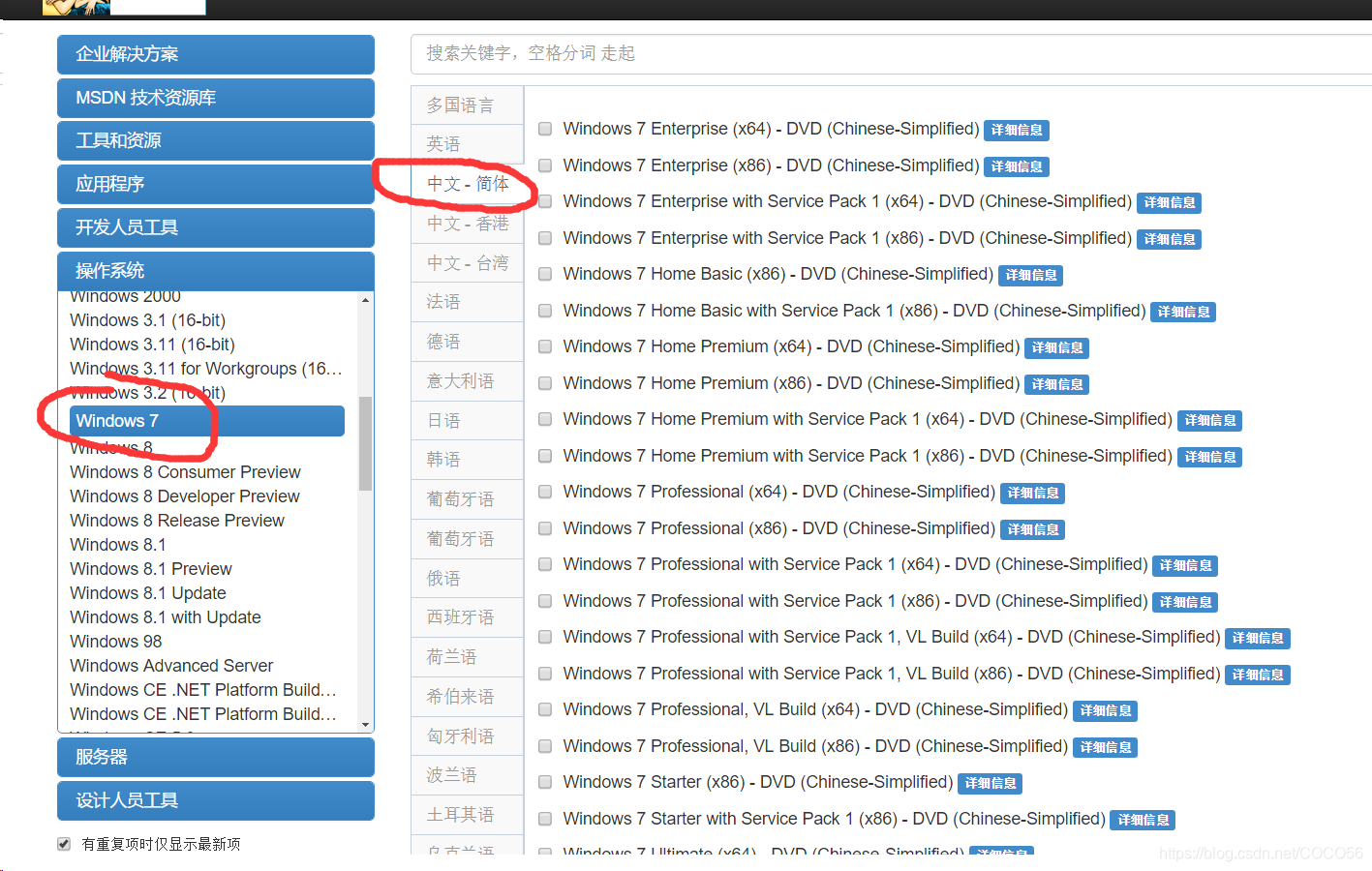Switch to the 英语 language tab

pyautogui.click(x=468, y=144)
